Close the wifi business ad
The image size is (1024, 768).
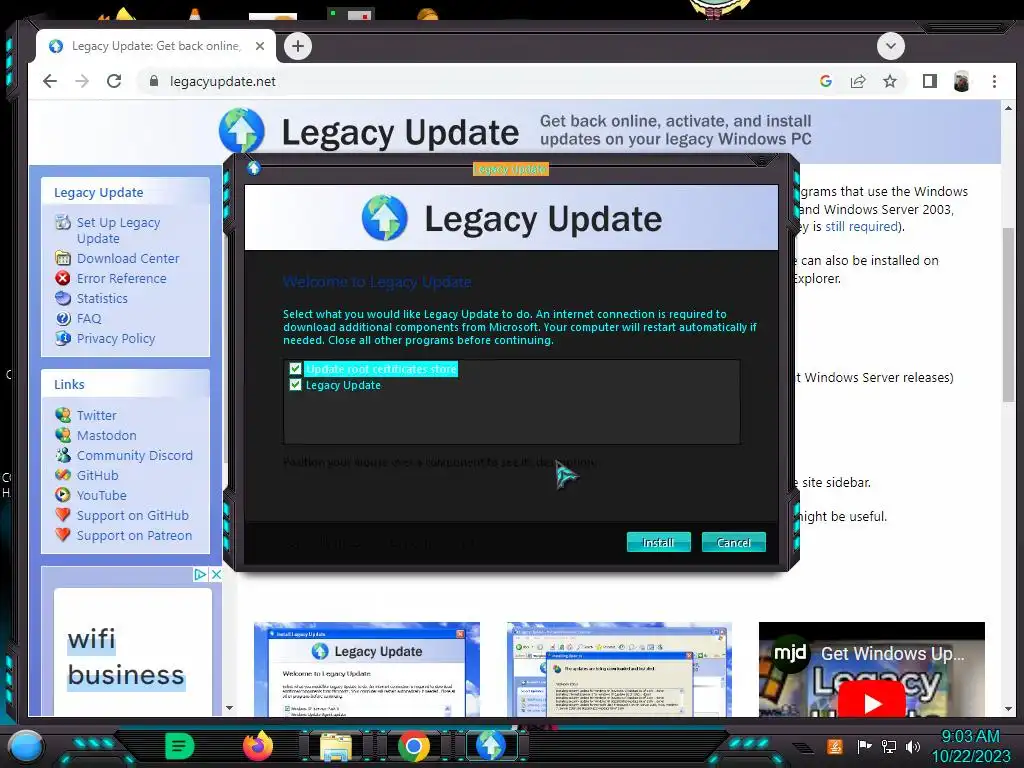coord(216,574)
